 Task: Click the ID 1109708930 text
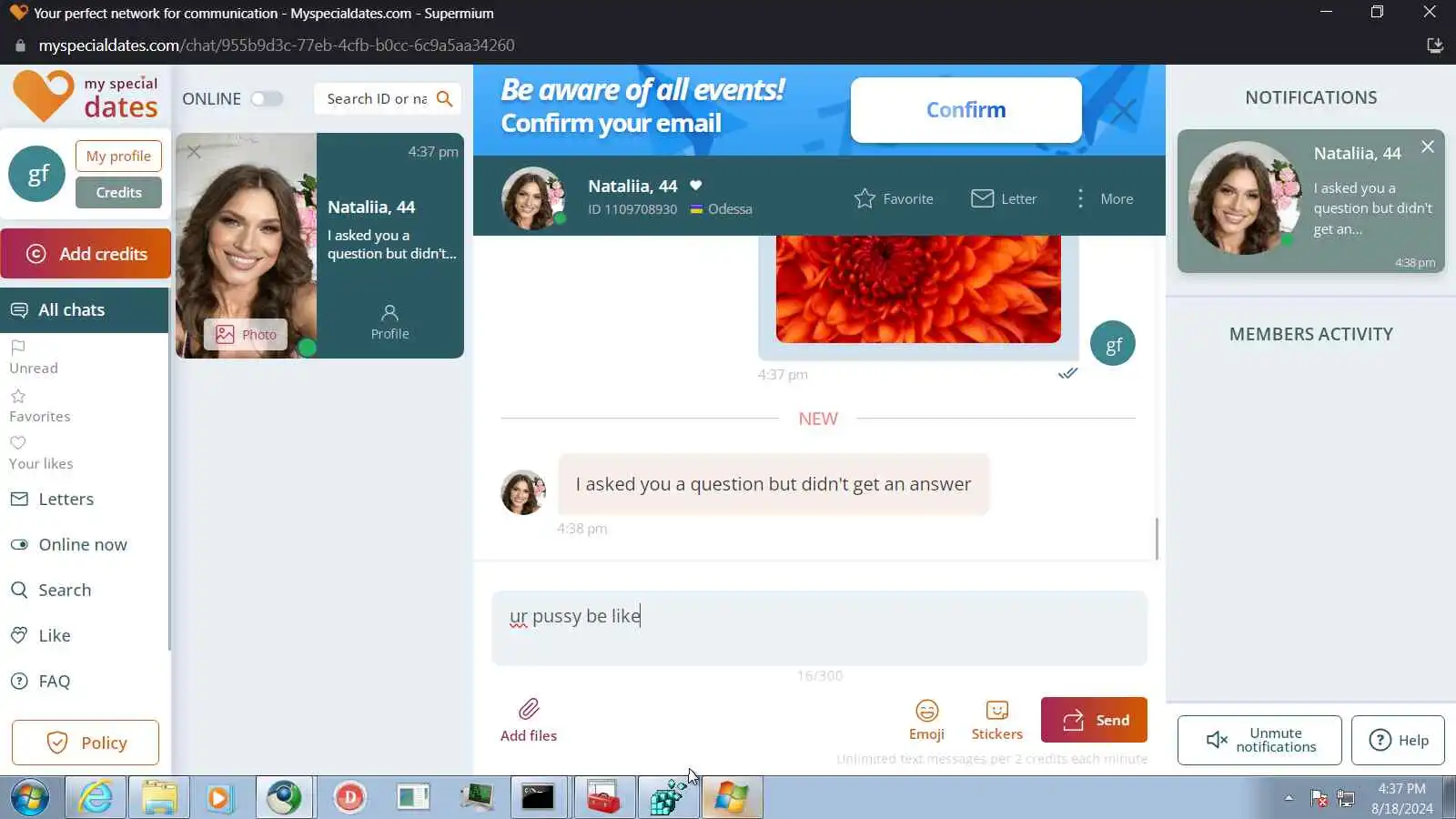(632, 209)
